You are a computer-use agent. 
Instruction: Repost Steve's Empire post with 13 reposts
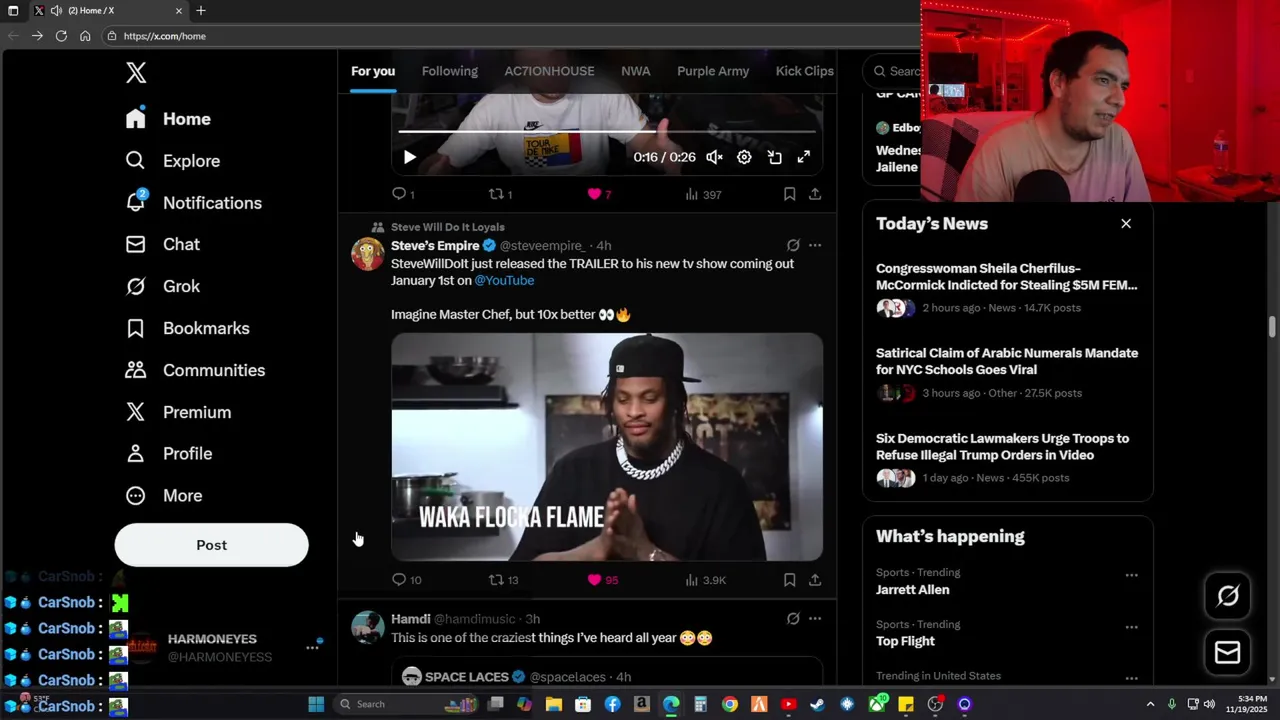503,580
